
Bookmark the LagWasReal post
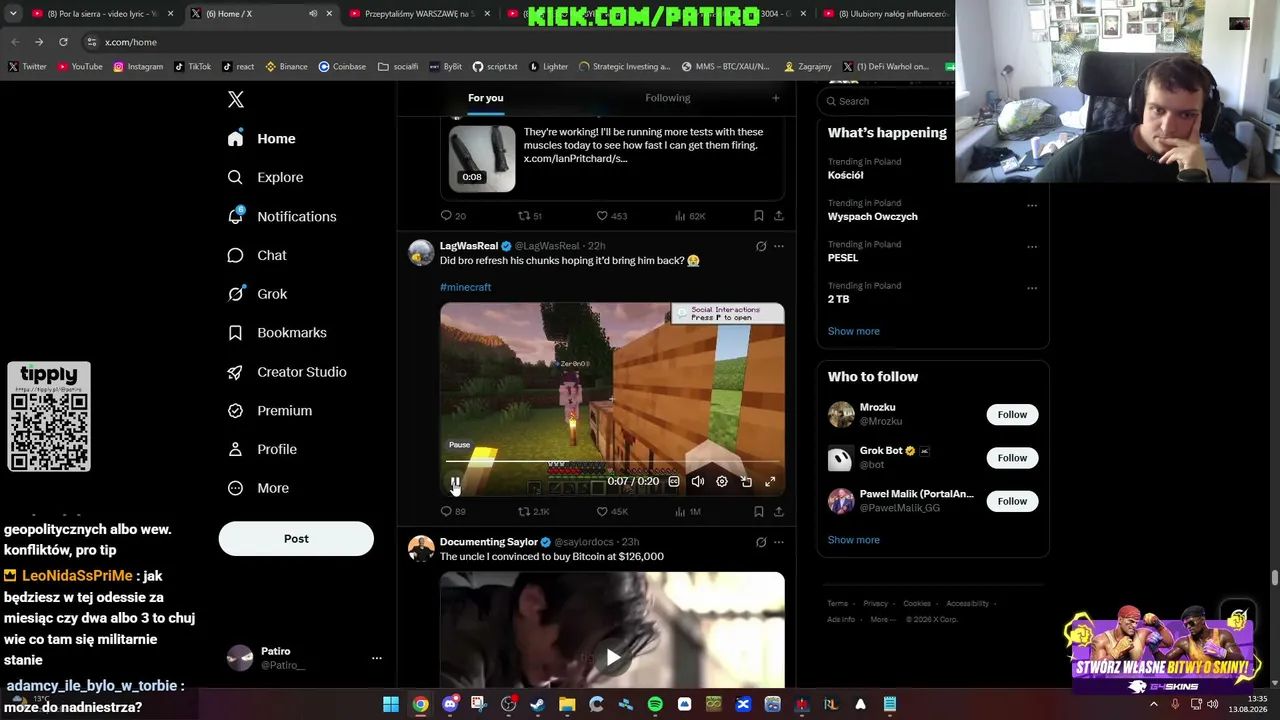(x=759, y=511)
